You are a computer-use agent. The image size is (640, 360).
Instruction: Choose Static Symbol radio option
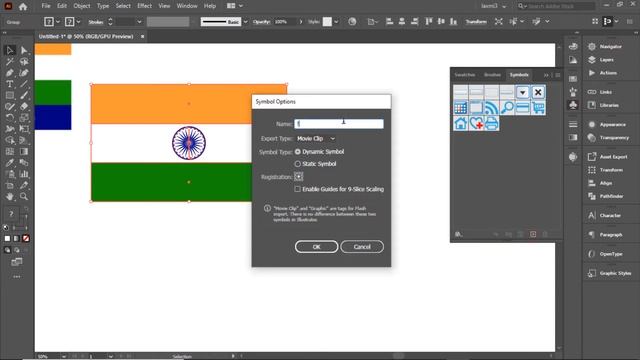tap(298, 164)
